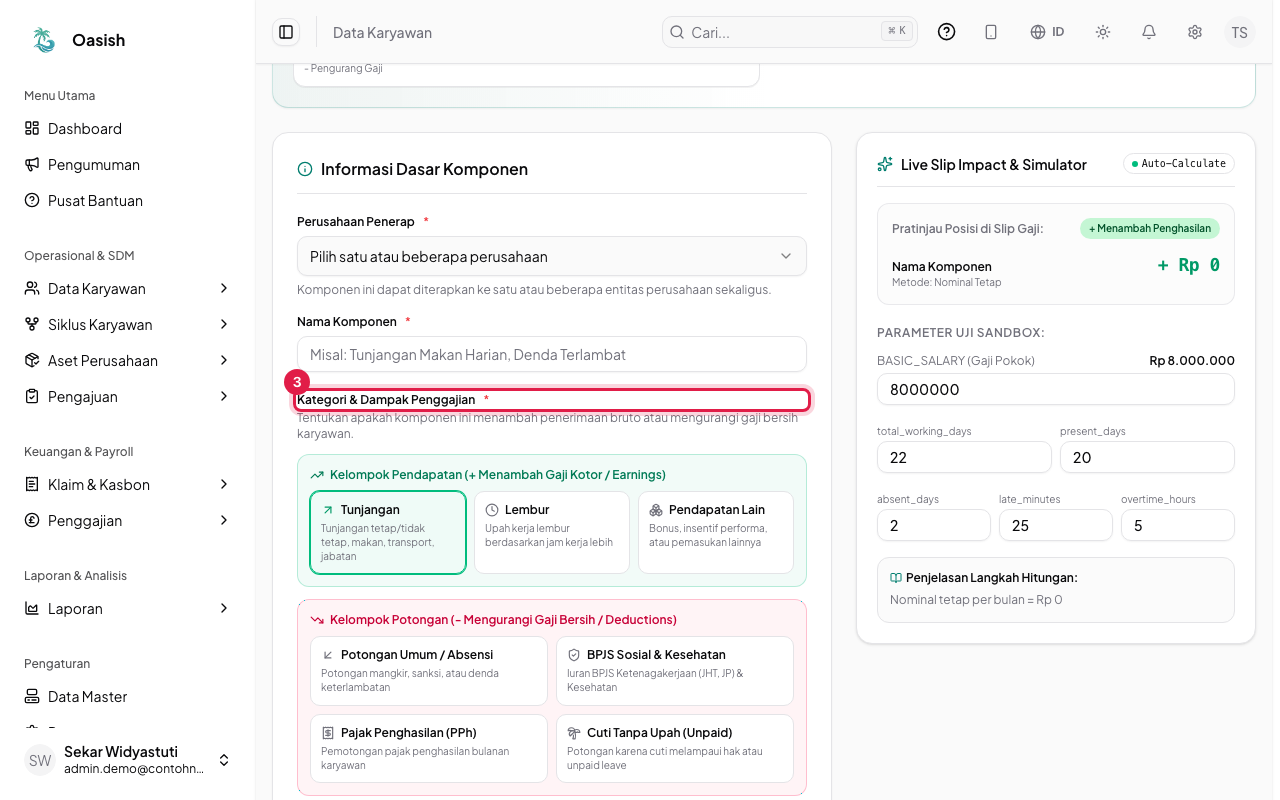The height and width of the screenshot is (800, 1280).
Task: Open settings gear icon in header
Action: [x=1195, y=32]
